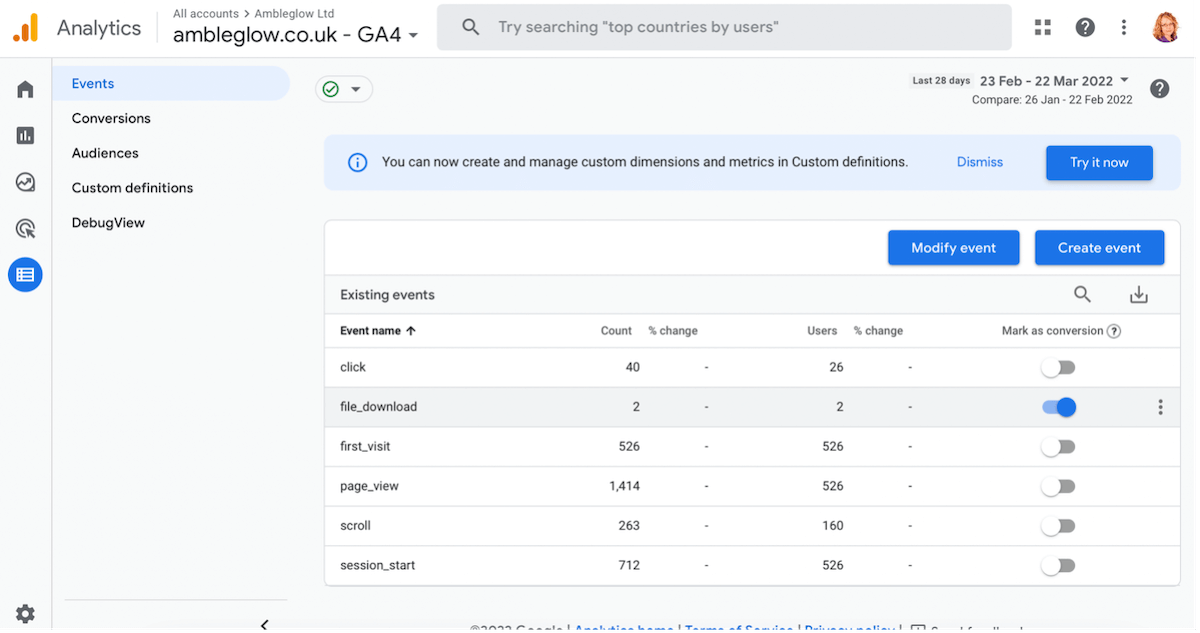
Task: Enable conversion for page_view event
Action: point(1058,487)
